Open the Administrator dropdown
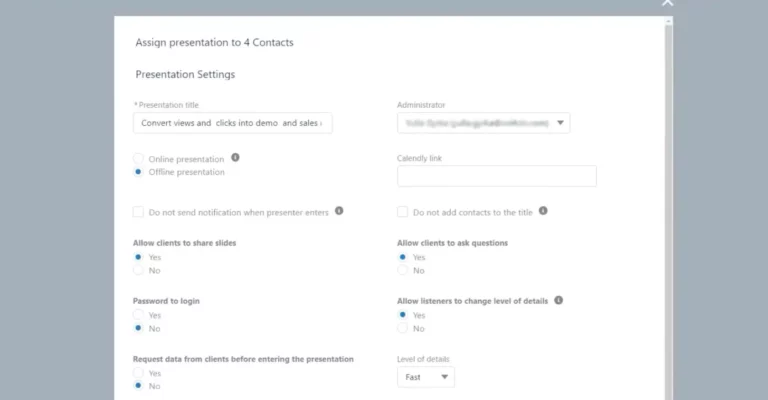Image resolution: width=768 pixels, height=400 pixels. [x=483, y=123]
